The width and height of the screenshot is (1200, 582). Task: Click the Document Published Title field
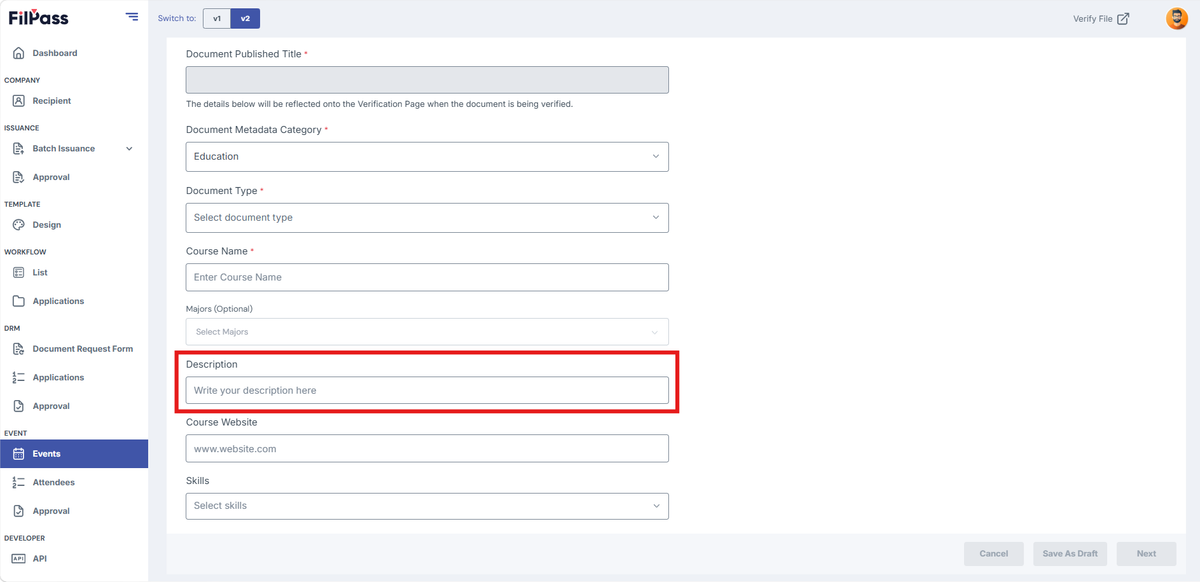tap(427, 80)
